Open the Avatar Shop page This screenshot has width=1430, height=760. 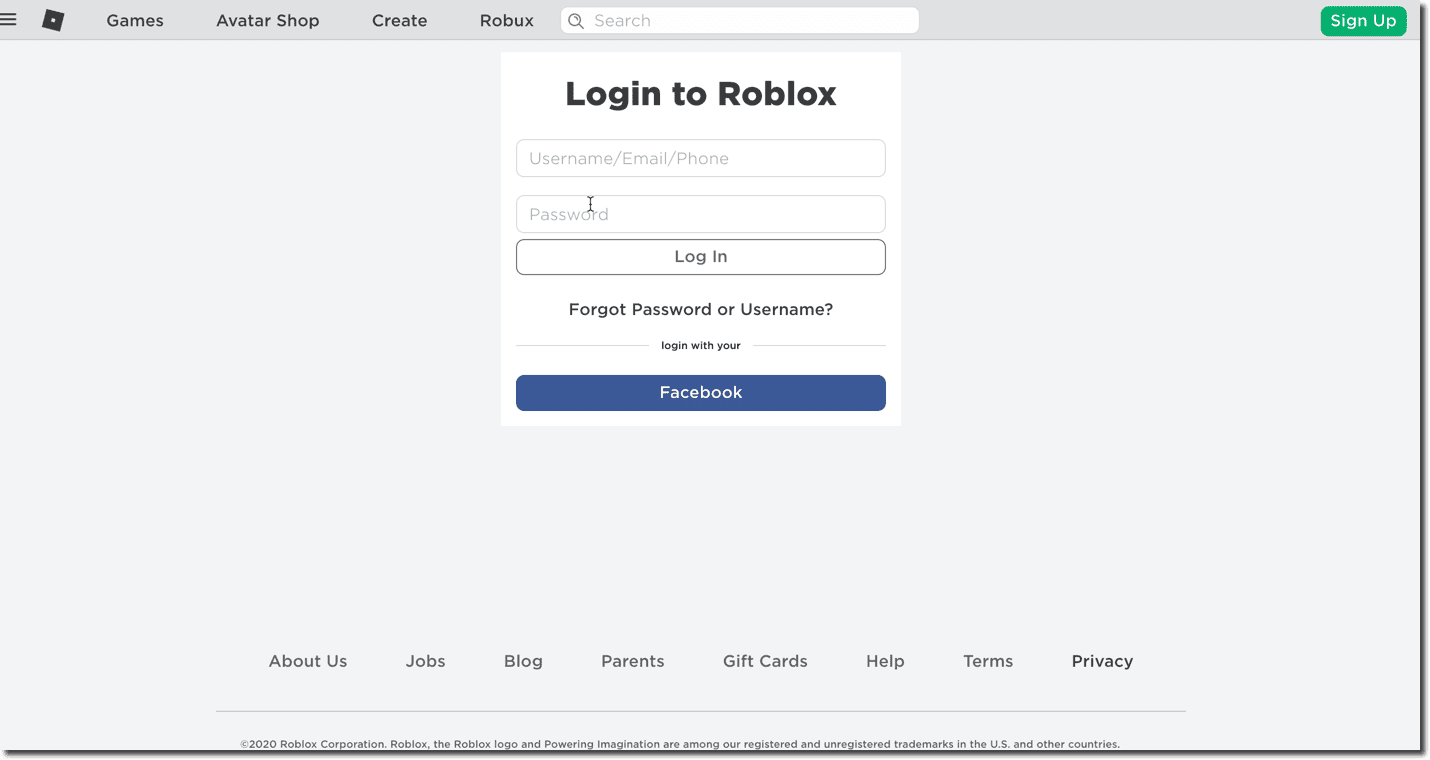click(x=267, y=20)
